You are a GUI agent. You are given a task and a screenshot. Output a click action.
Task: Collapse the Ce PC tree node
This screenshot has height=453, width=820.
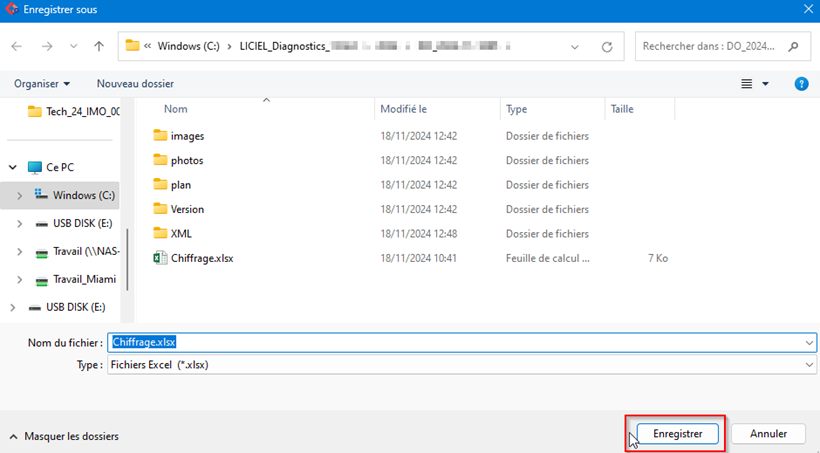pos(13,167)
